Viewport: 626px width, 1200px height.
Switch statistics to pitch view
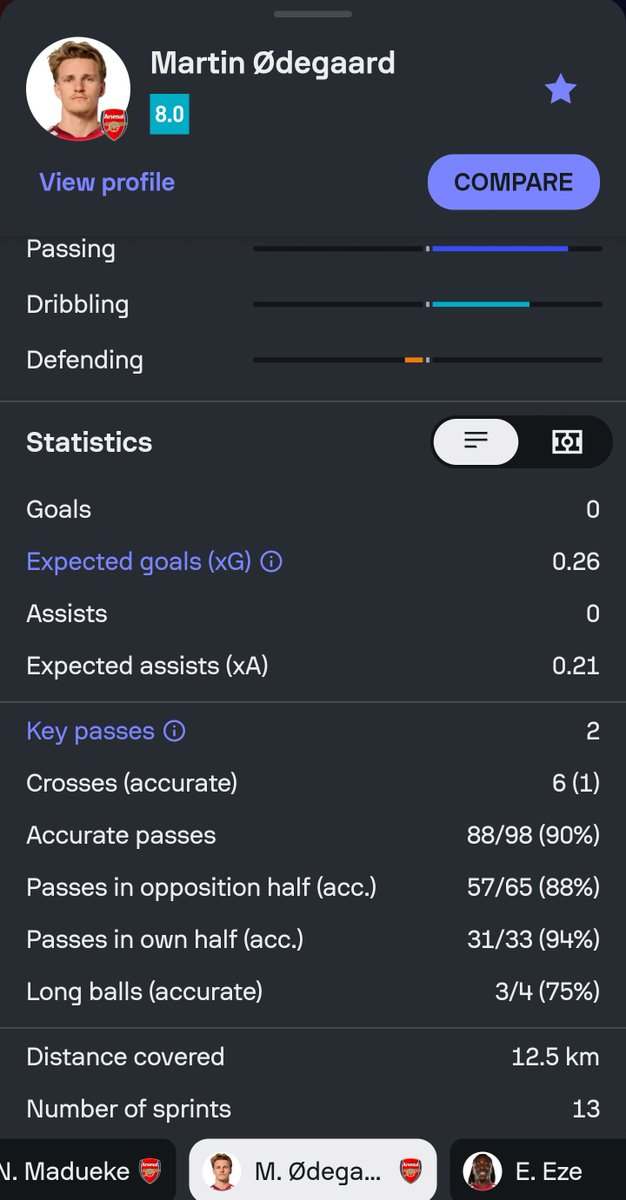coord(567,441)
